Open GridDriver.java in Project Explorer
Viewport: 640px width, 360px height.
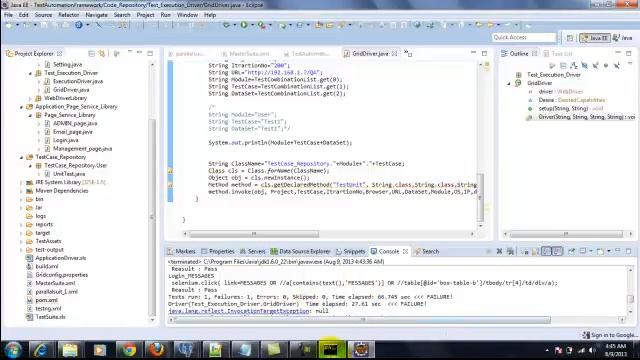(x=71, y=90)
